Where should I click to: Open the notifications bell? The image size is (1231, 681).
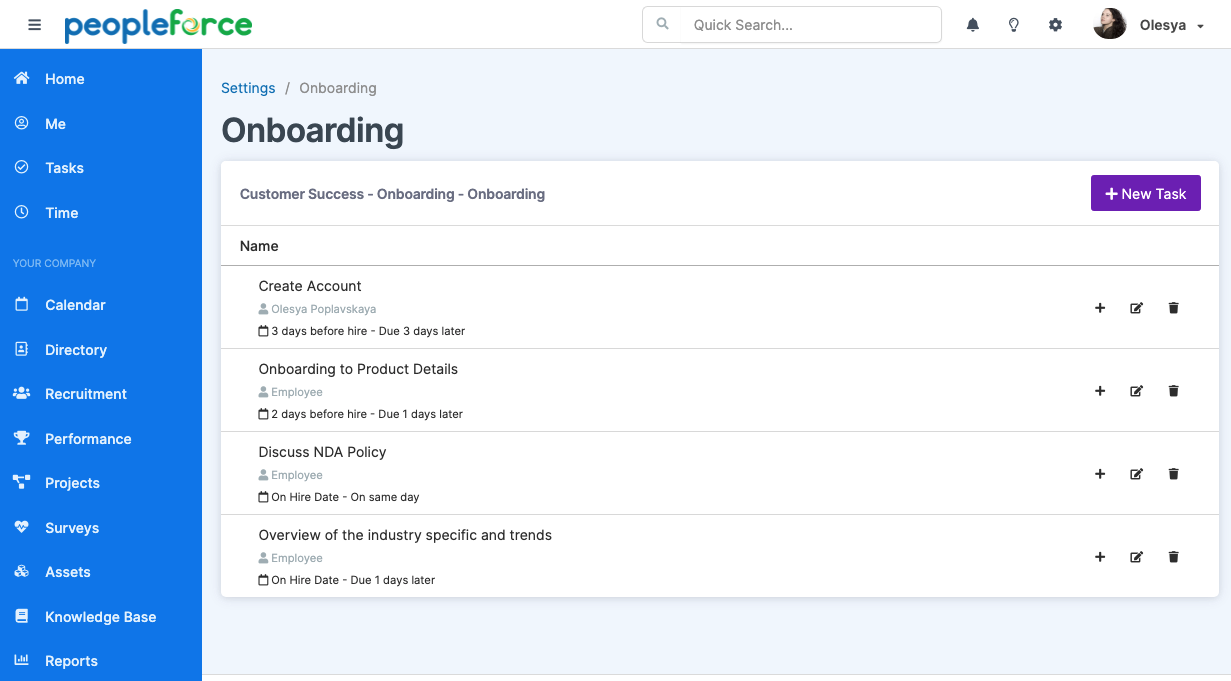pyautogui.click(x=973, y=25)
